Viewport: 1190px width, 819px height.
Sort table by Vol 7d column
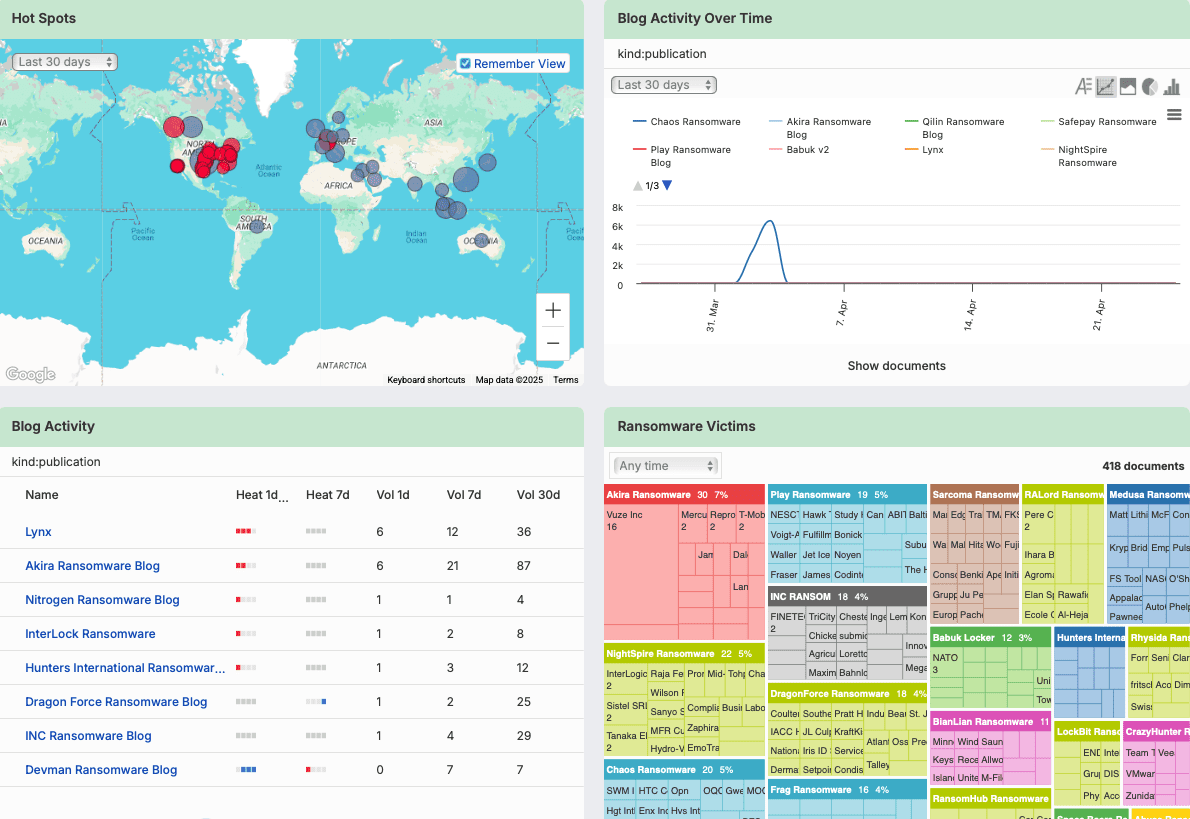point(464,495)
